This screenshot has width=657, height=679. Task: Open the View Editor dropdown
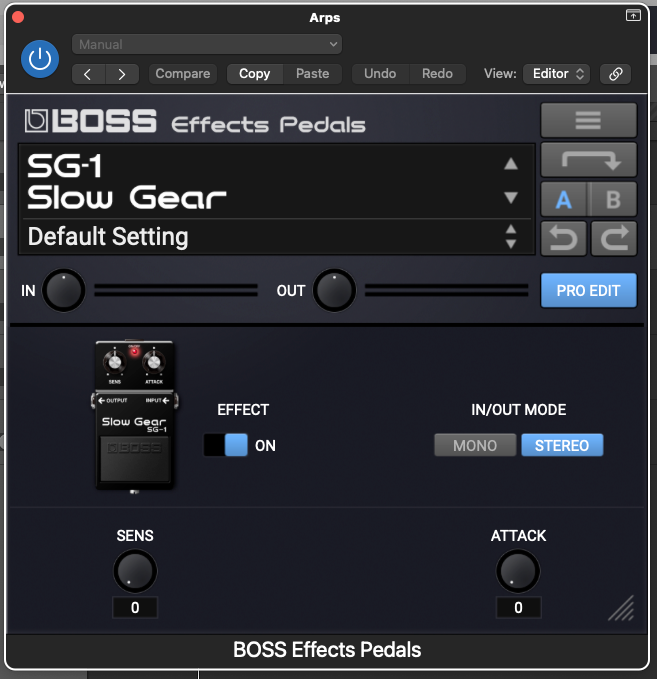(x=557, y=74)
